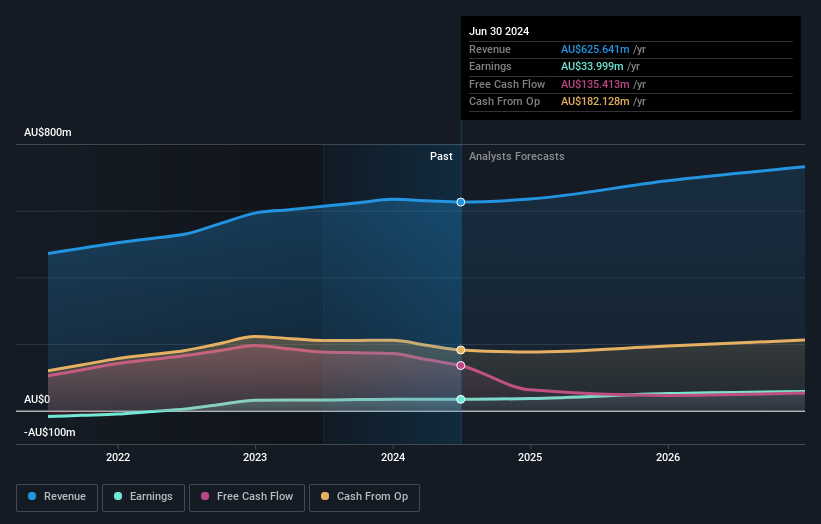821x524 pixels.
Task: Click the 2023 x-axis label
Action: (255, 457)
